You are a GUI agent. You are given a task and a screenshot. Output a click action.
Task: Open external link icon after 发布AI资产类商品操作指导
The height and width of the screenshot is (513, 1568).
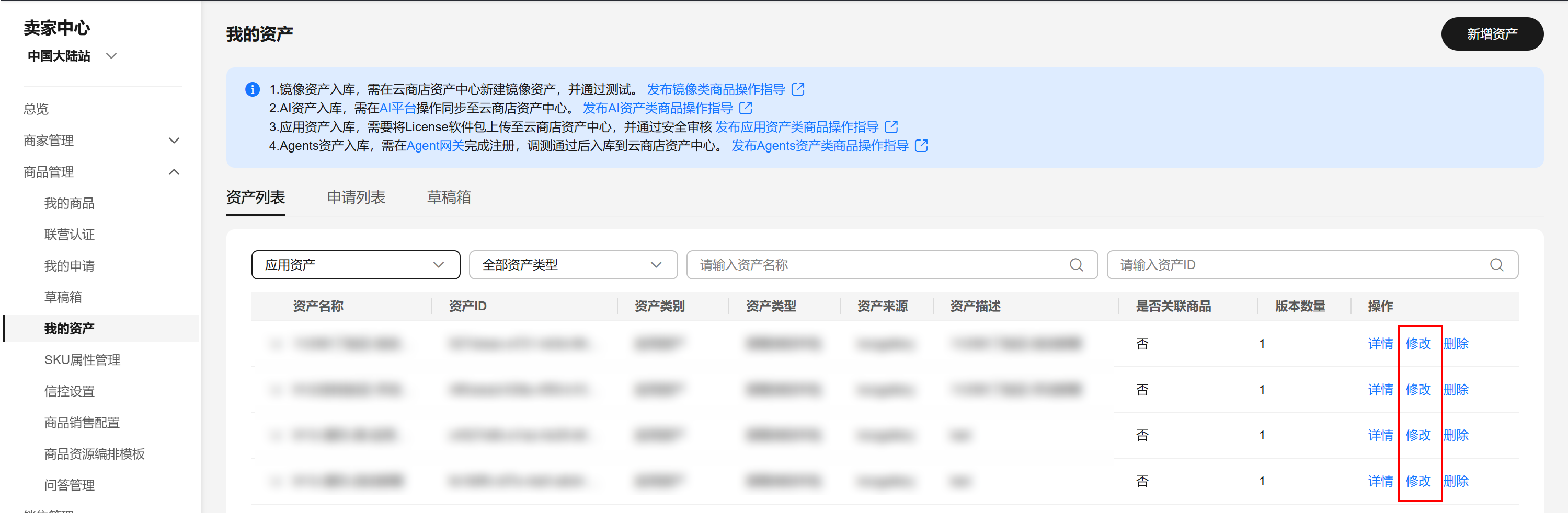click(745, 108)
